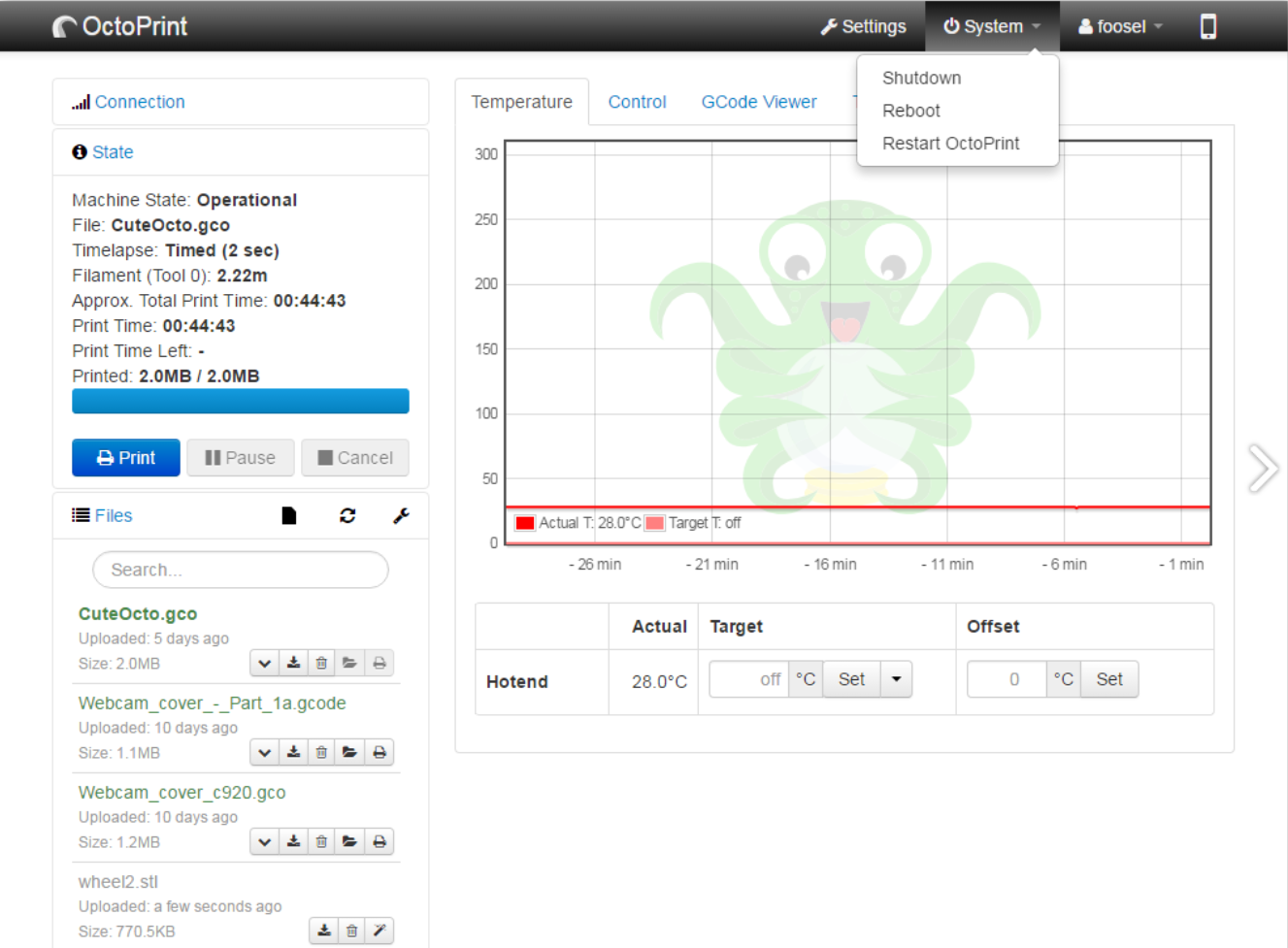Click the load folder icon for CuteOcto.gco
1288x948 pixels.
tap(349, 663)
